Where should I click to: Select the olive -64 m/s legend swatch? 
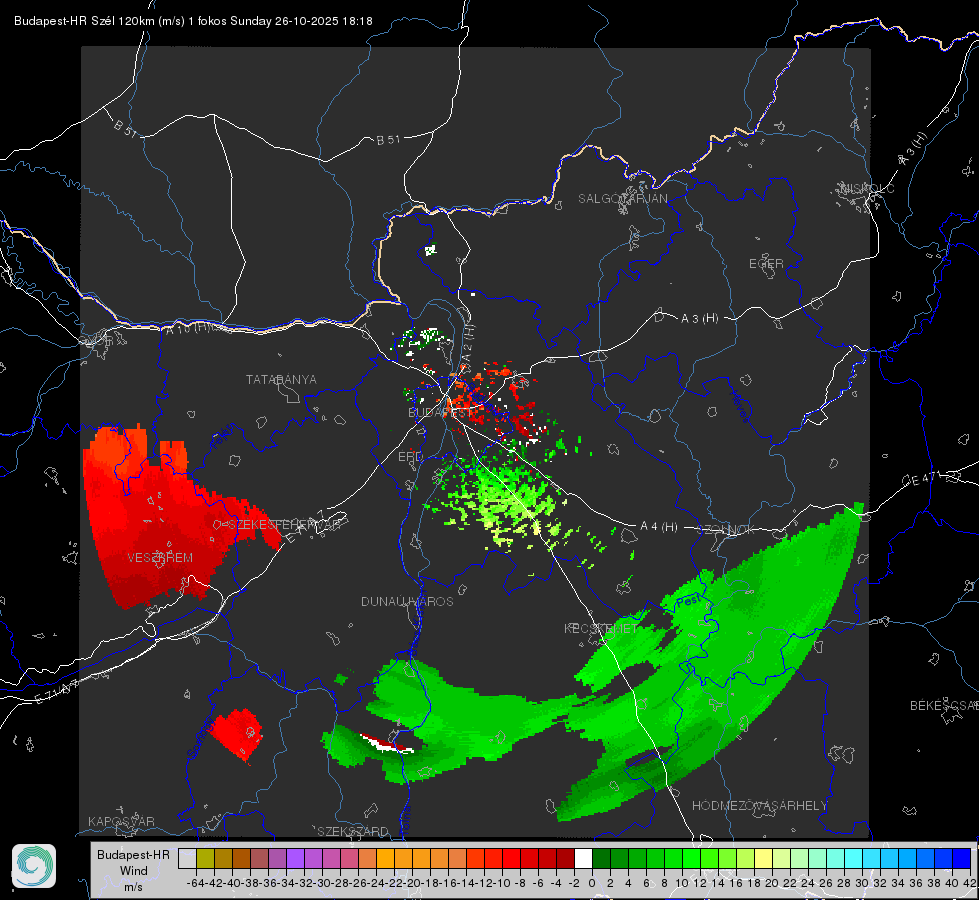point(205,859)
